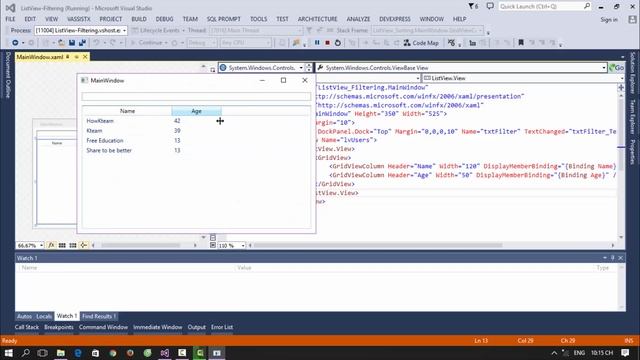
Task: Click code editor horizontal scrollbar
Action: (378, 245)
